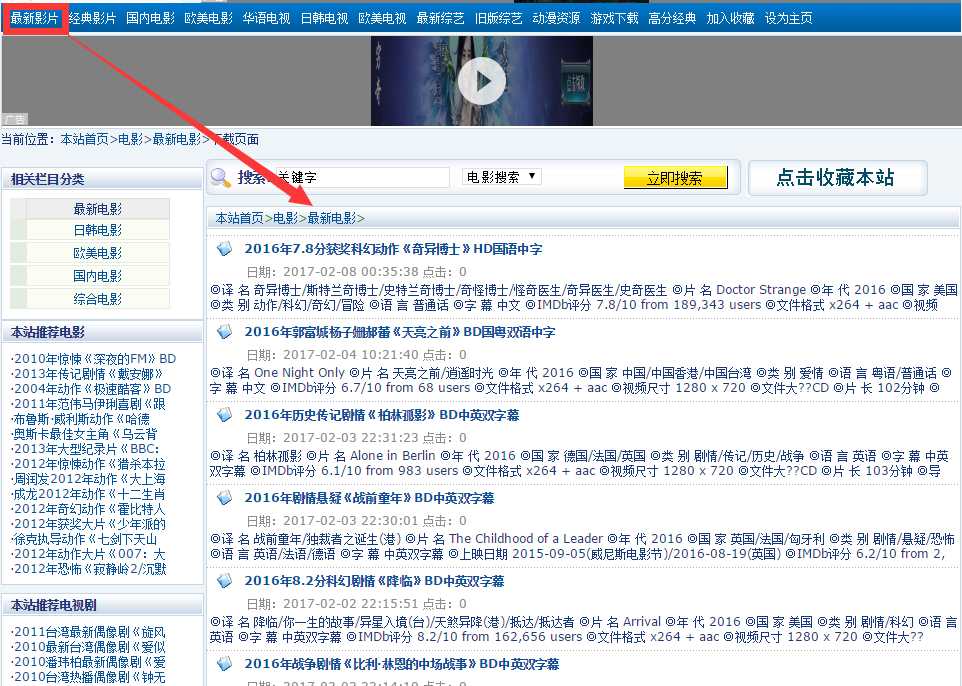Open recommended film 布鲁斯·威利斯动作《哈德

[x=80, y=419]
